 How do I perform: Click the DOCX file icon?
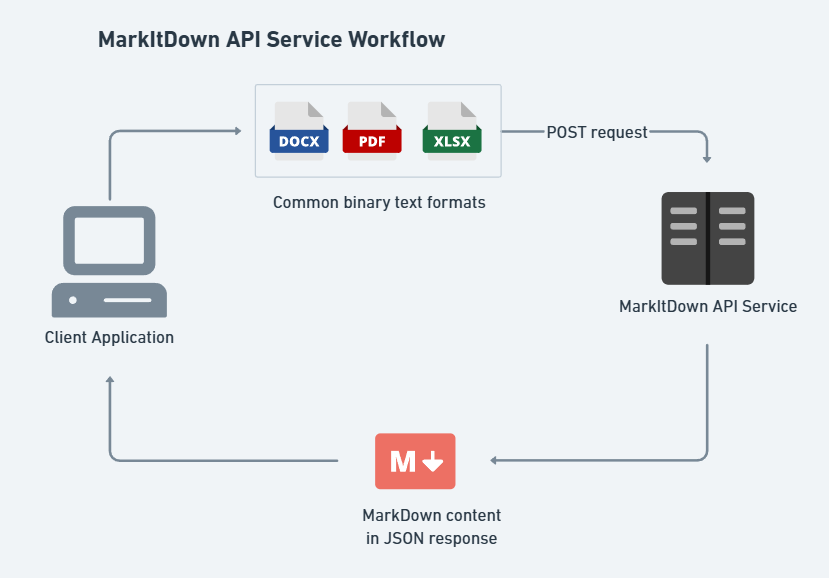click(299, 131)
